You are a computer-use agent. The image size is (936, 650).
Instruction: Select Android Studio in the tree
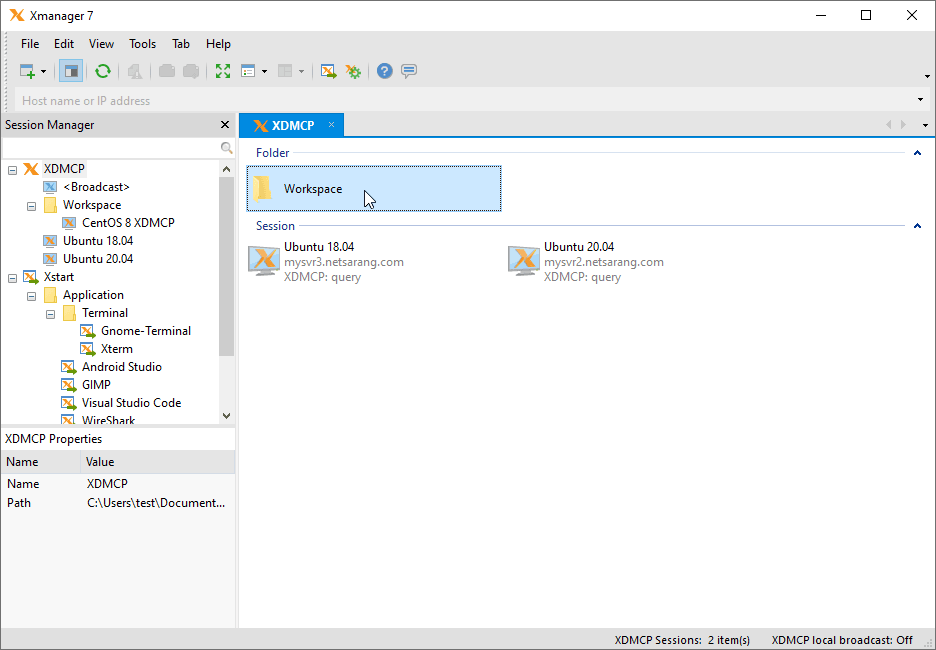point(122,366)
